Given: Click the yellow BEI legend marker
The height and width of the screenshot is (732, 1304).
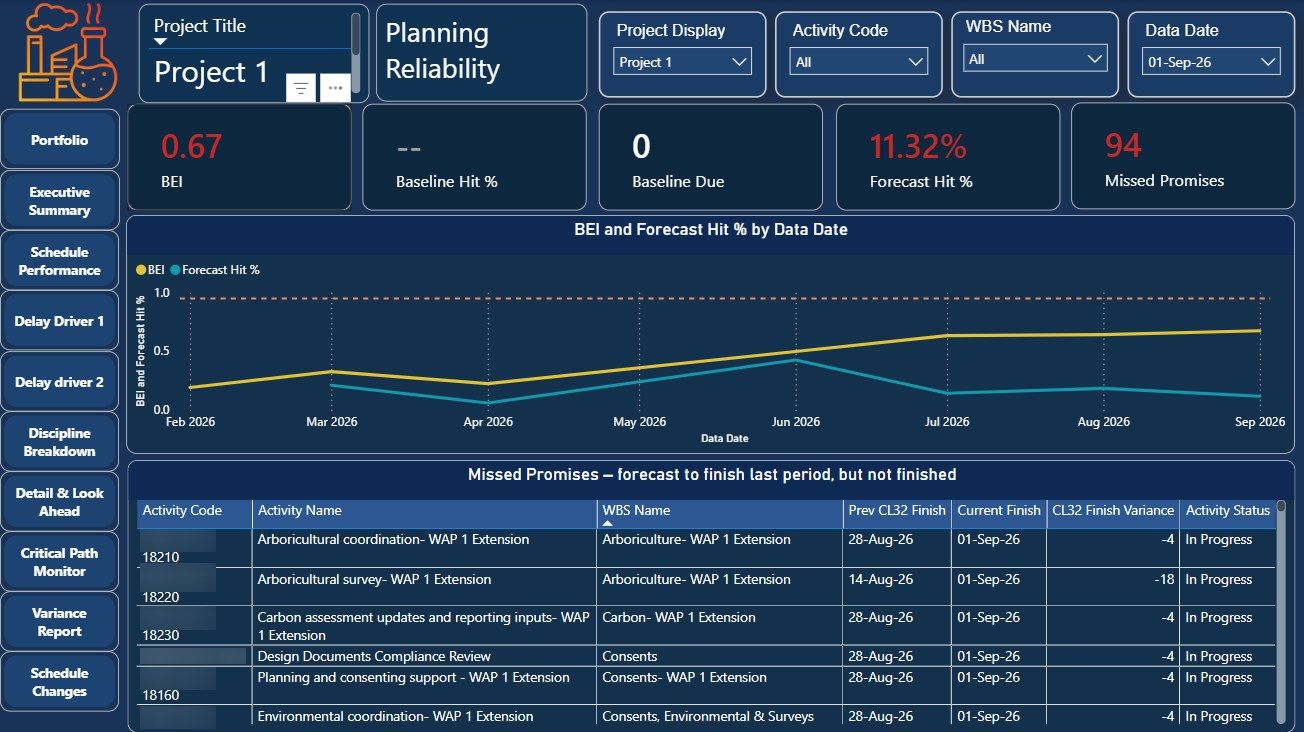Looking at the screenshot, I should point(141,270).
